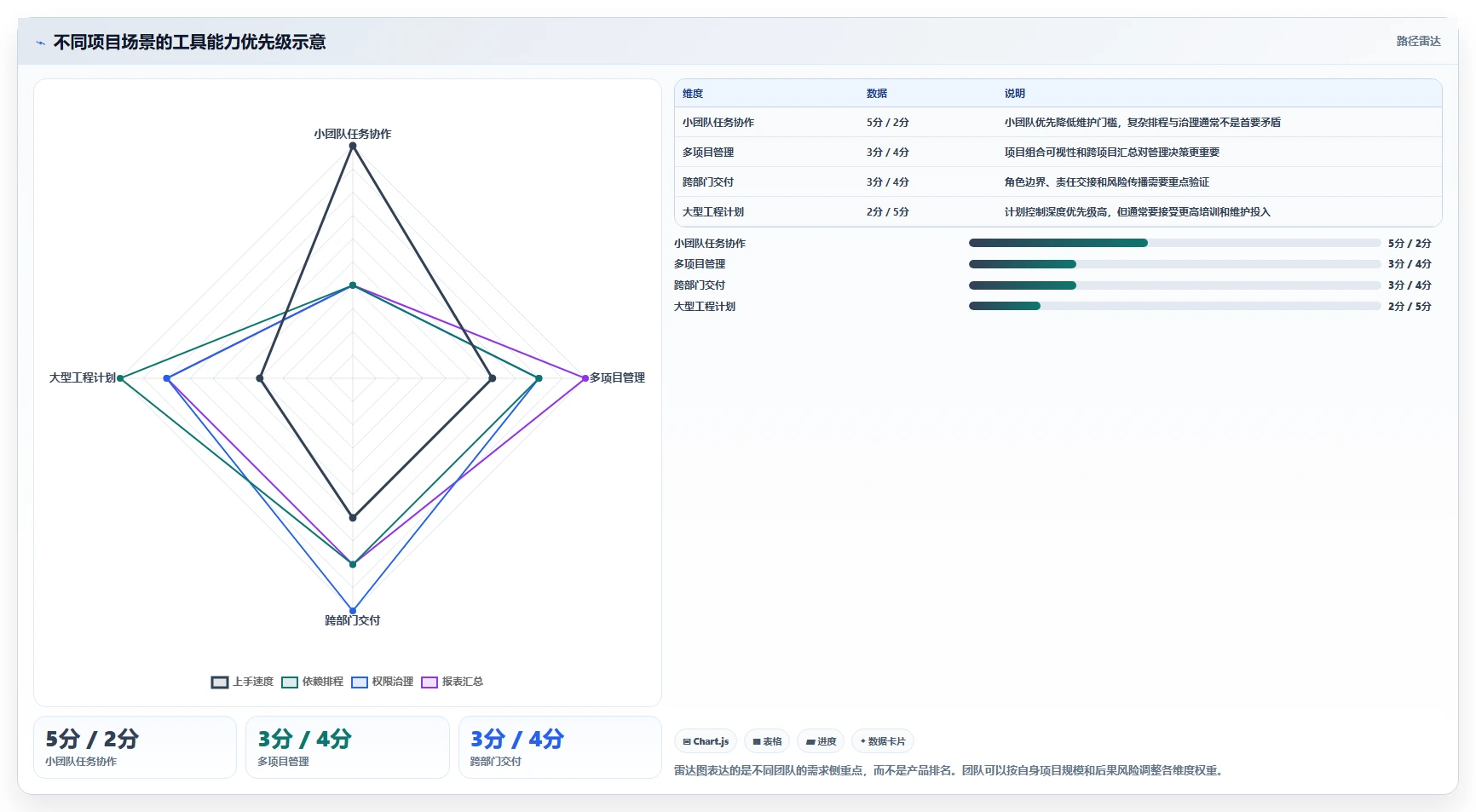Screen dimensions: 1476x812
Task: Click the Chart.js chip
Action: (706, 741)
